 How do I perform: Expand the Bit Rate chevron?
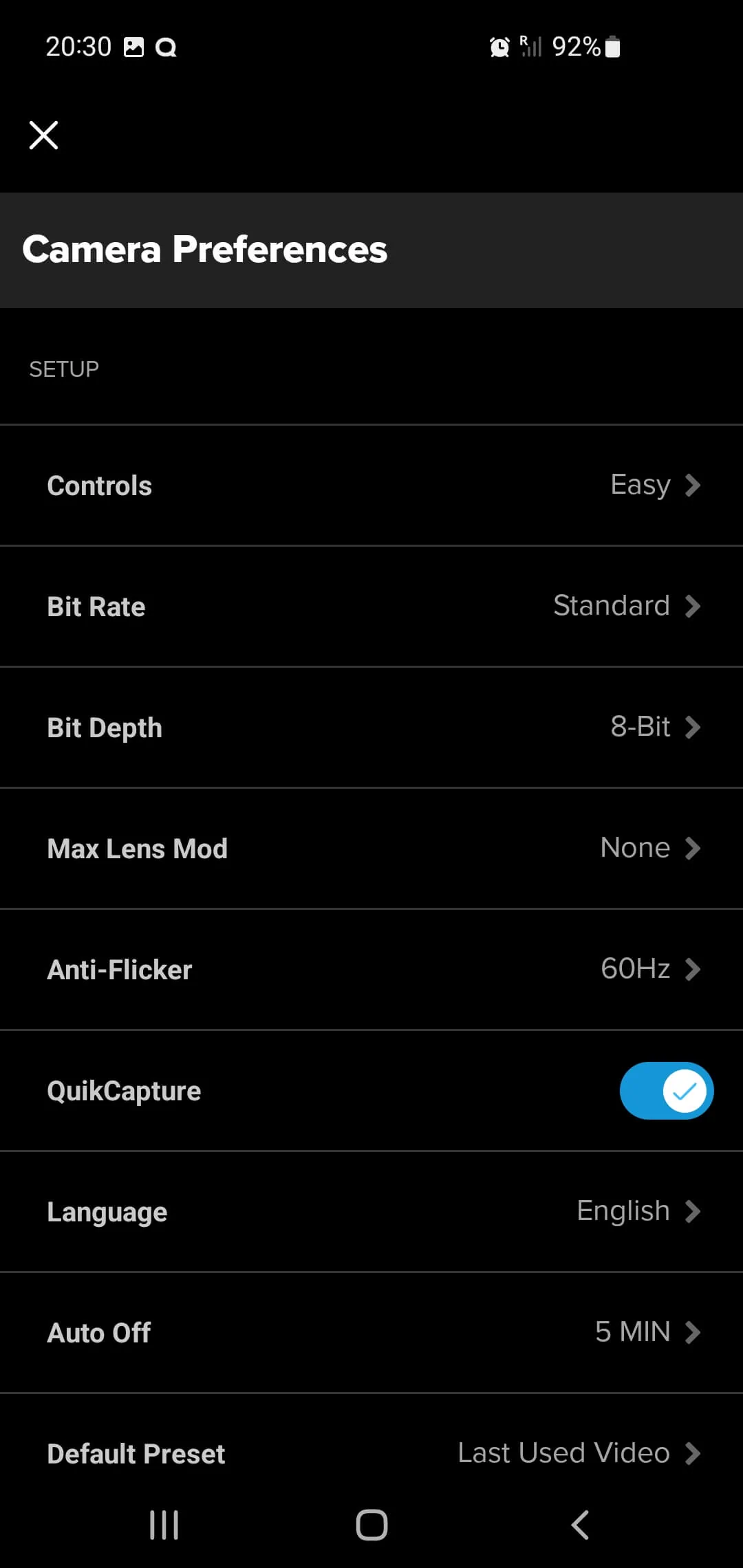pos(693,607)
